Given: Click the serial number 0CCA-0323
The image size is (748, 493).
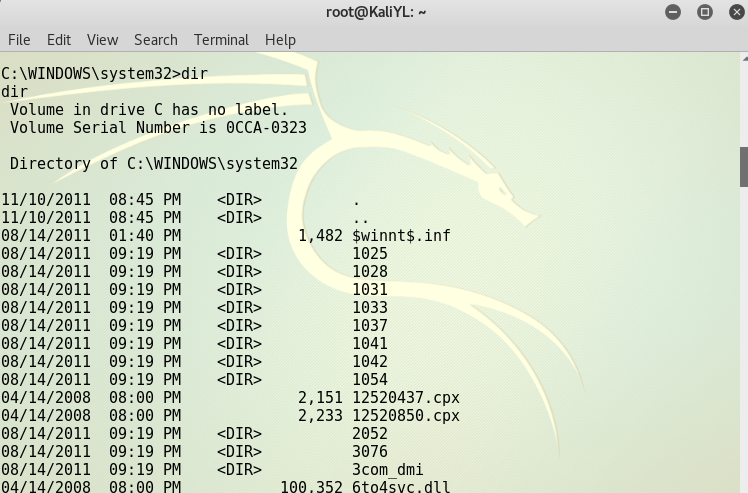Looking at the screenshot, I should pos(266,127).
